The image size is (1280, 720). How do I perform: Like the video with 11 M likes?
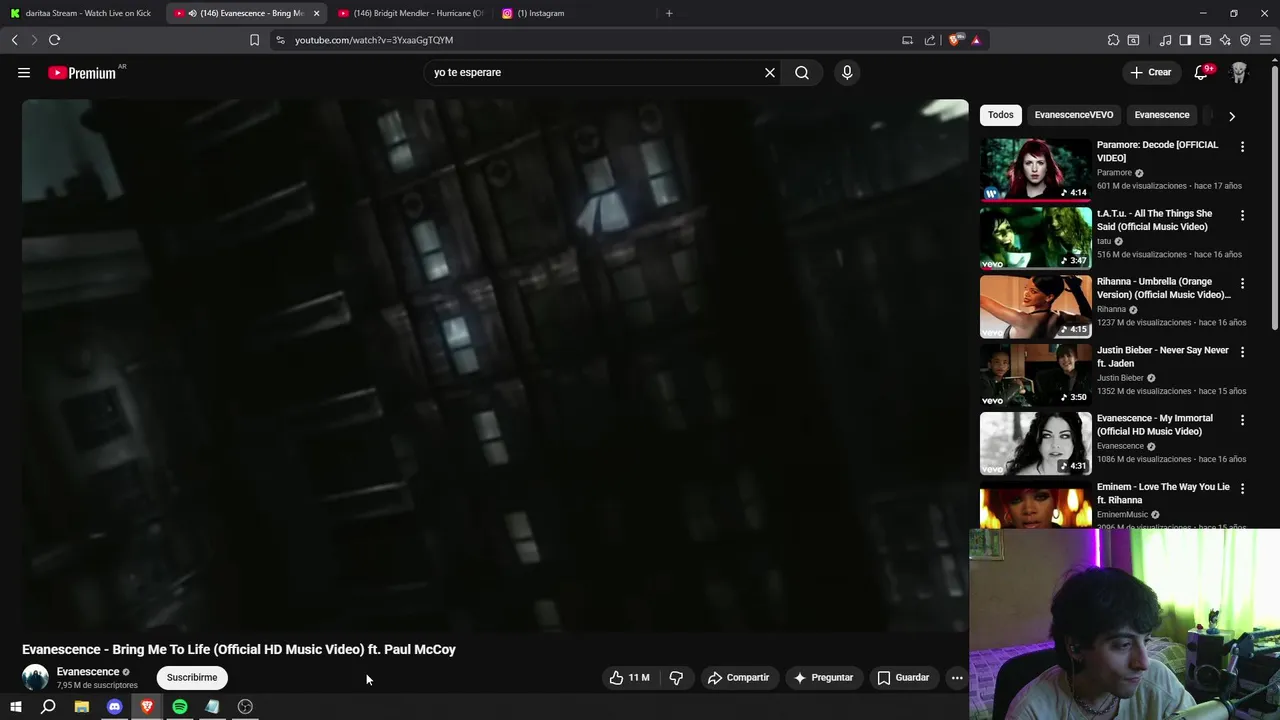click(x=630, y=678)
